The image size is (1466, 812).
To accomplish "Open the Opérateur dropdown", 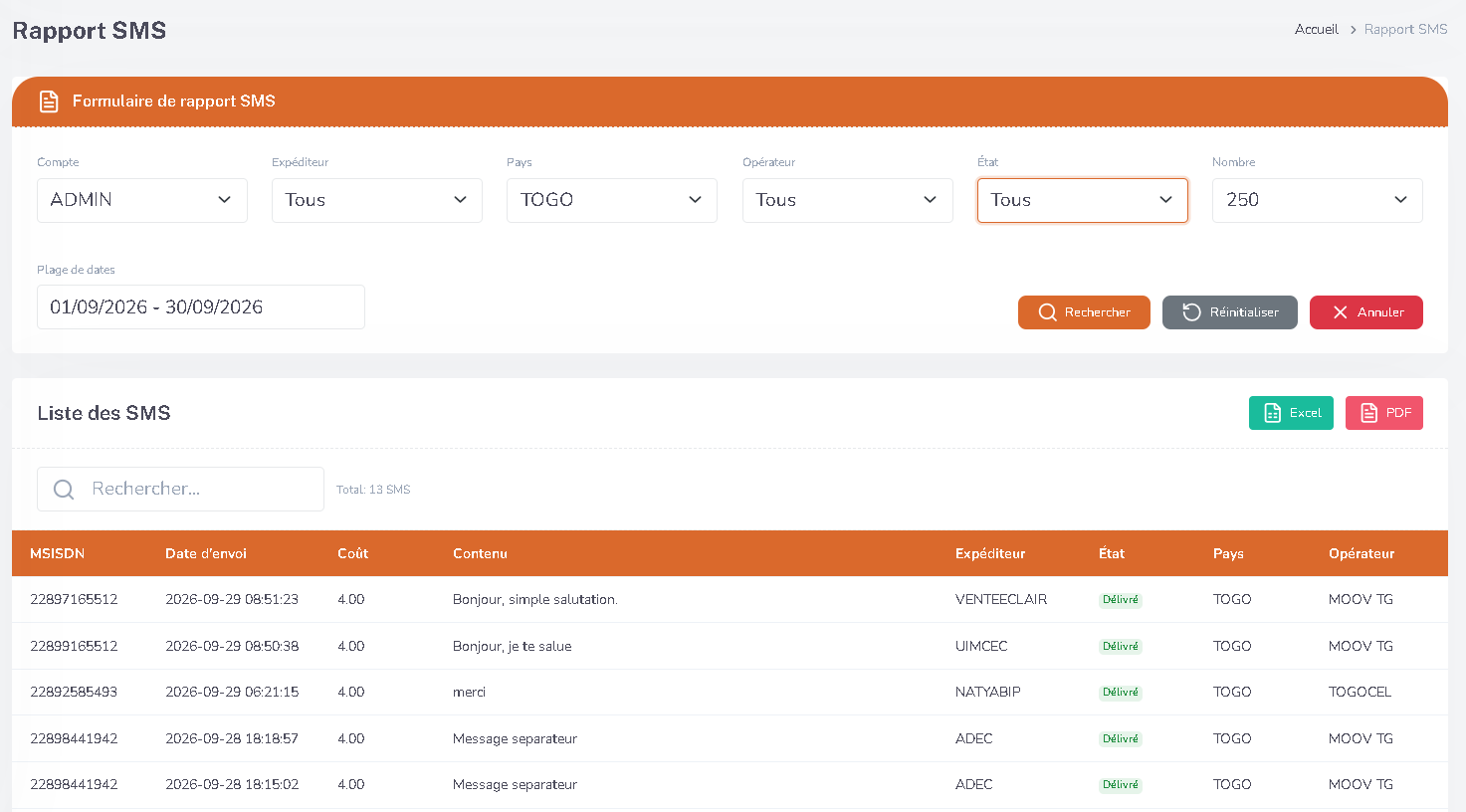I will tap(848, 200).
